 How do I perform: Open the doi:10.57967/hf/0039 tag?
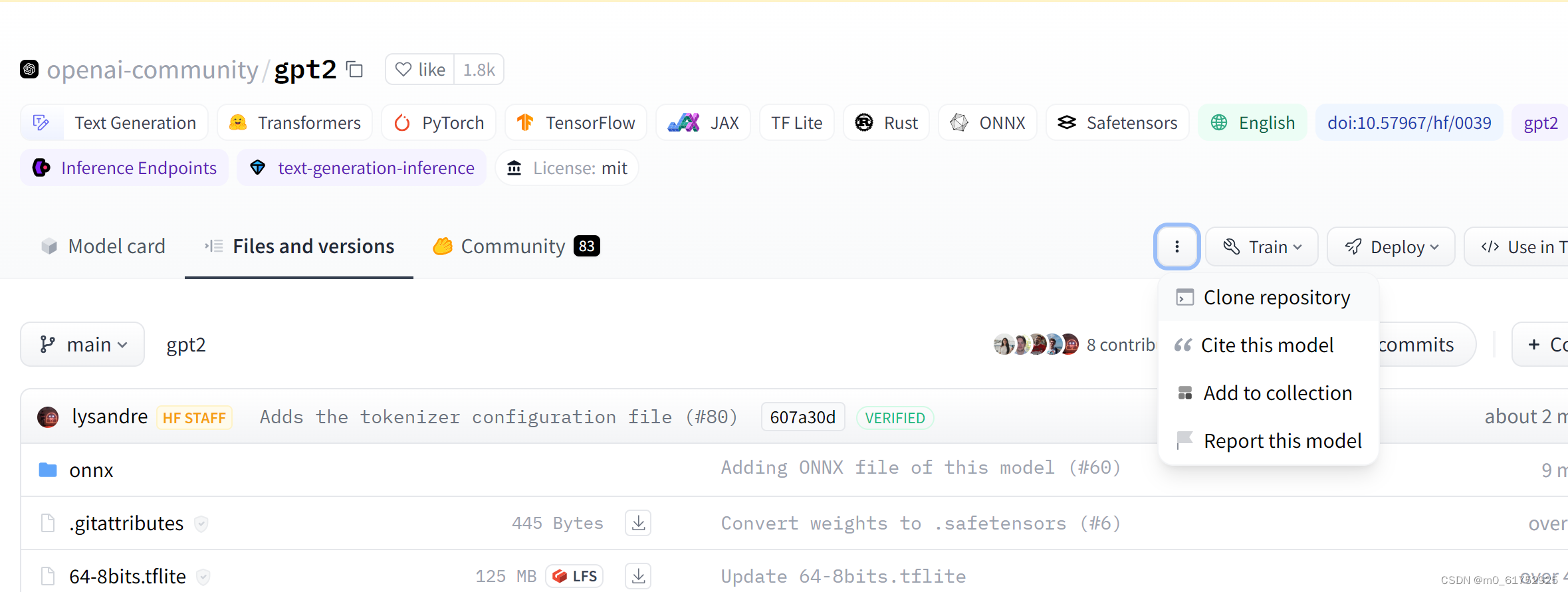(x=1409, y=123)
